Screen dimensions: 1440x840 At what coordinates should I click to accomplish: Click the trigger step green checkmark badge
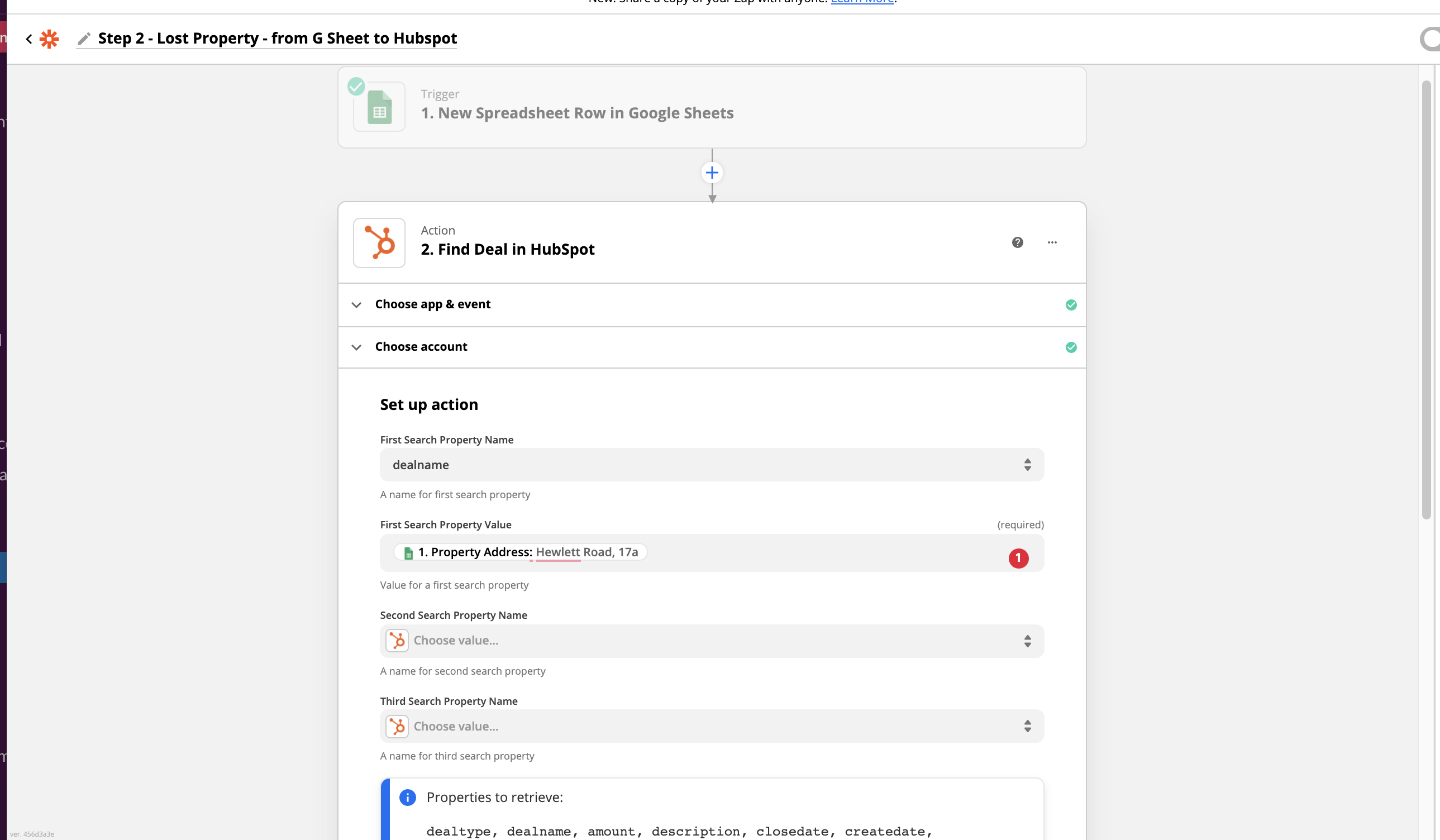point(356,86)
